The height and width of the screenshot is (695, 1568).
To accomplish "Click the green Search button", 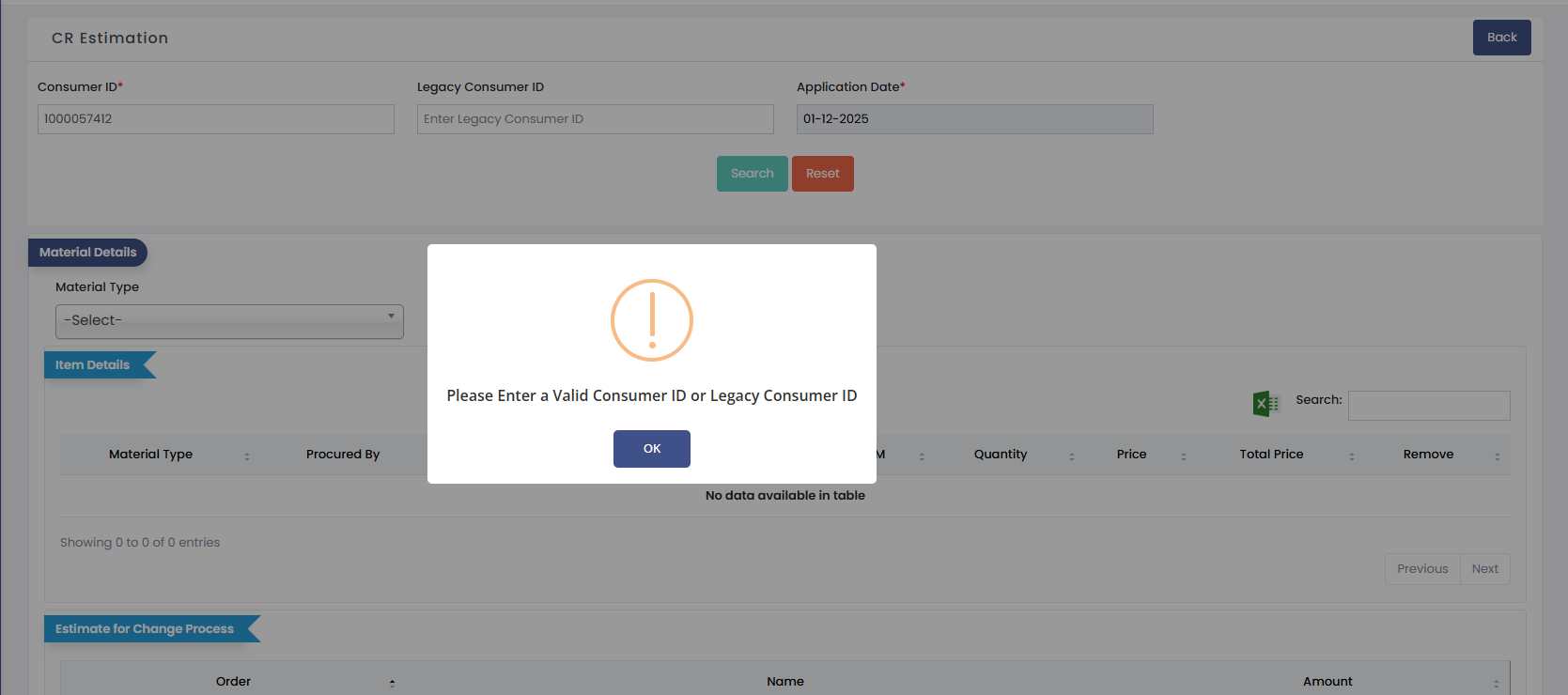I will [x=753, y=174].
